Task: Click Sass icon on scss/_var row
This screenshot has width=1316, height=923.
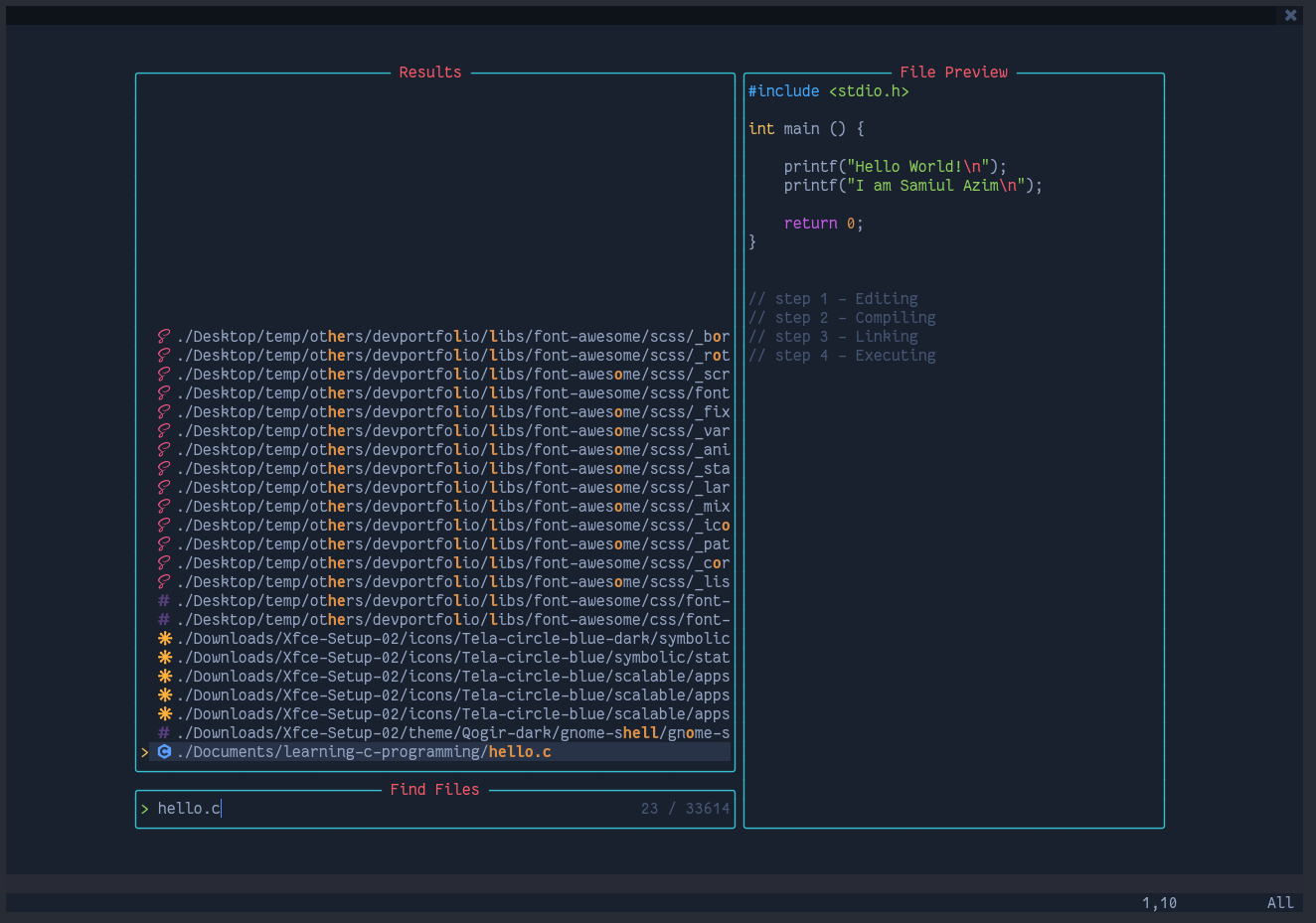Action: 164,431
